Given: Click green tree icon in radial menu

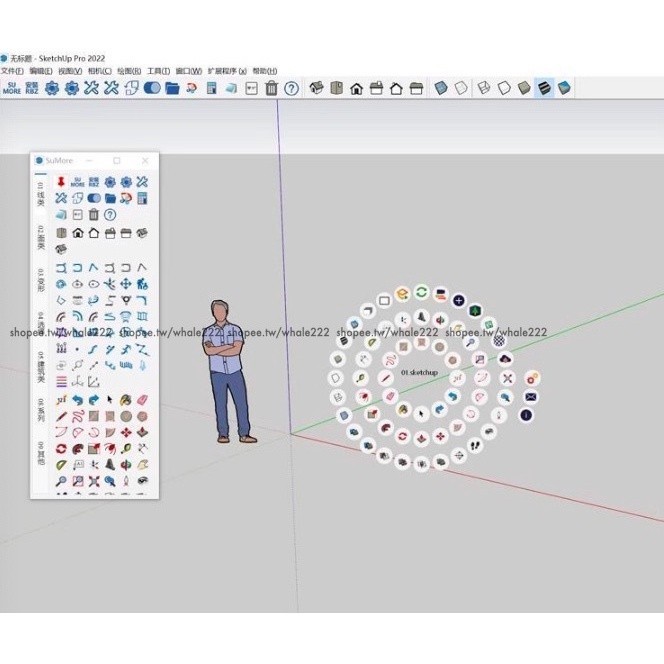Looking at the screenshot, I should [x=475, y=311].
